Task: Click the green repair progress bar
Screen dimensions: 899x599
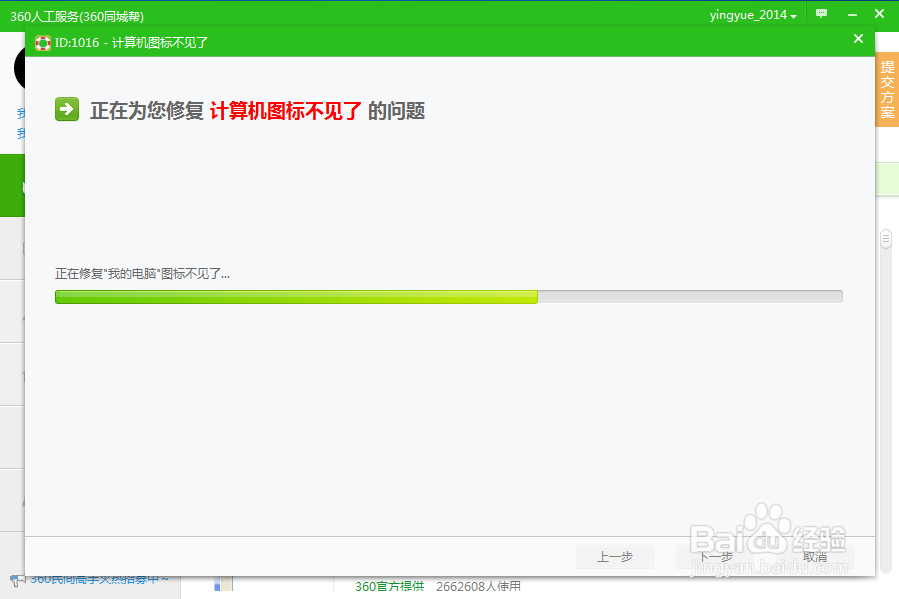Action: [x=448, y=296]
